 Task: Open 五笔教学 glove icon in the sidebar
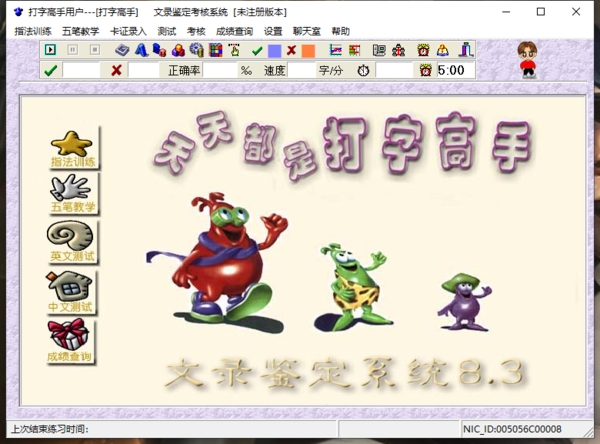tap(73, 196)
